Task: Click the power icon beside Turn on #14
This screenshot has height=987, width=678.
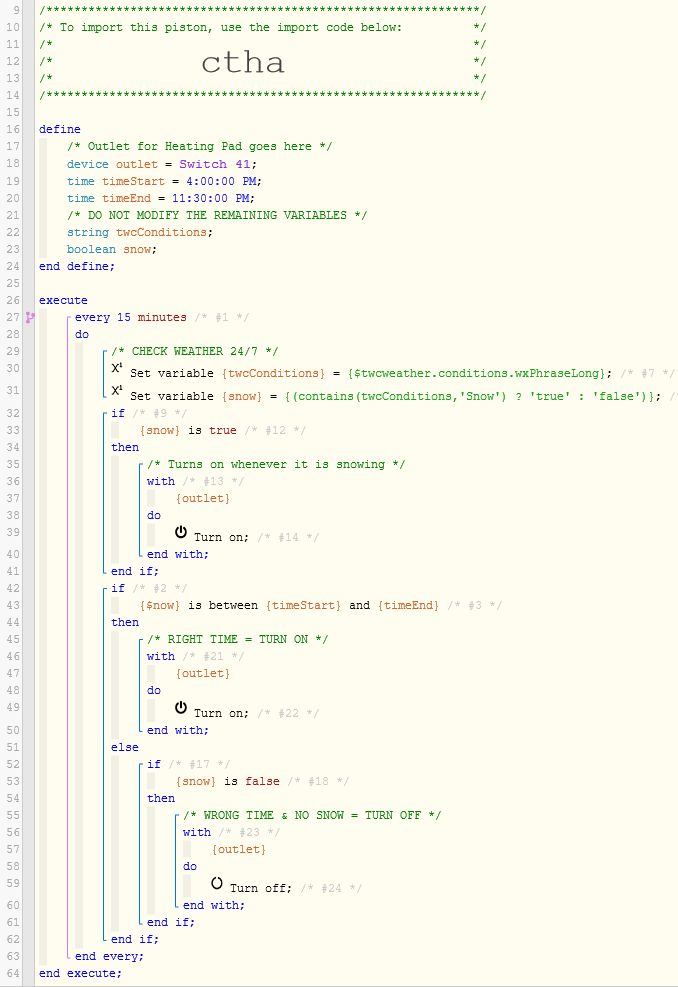Action: tap(181, 535)
